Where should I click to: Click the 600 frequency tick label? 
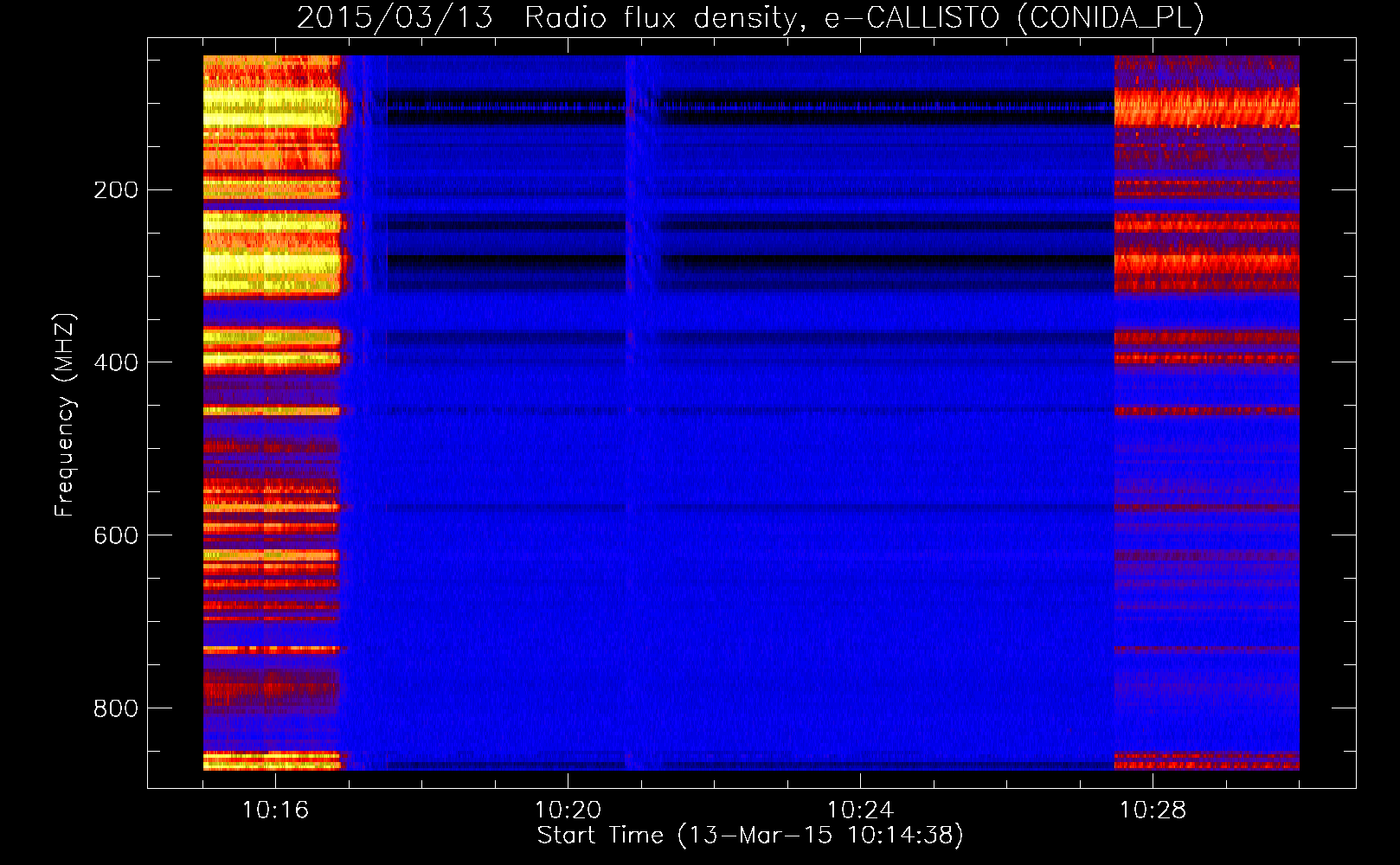[x=116, y=536]
